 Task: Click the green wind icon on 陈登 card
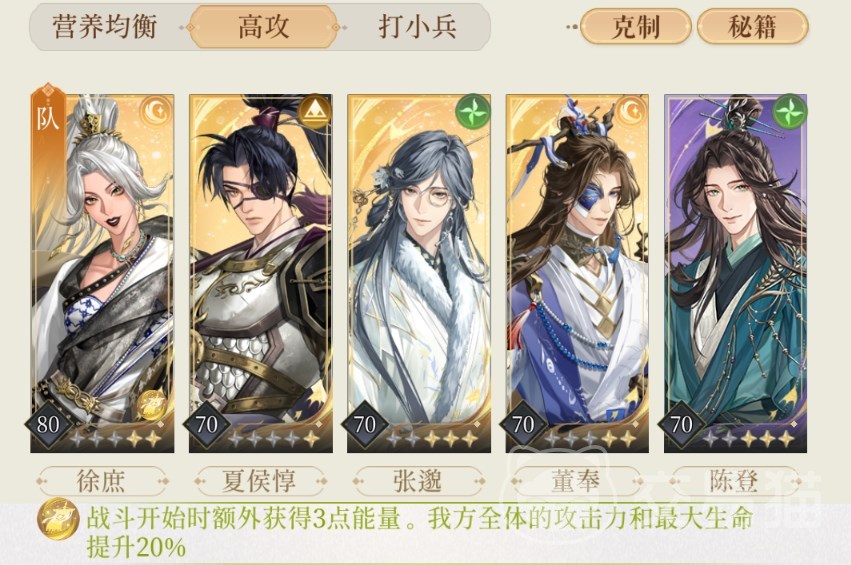click(790, 111)
